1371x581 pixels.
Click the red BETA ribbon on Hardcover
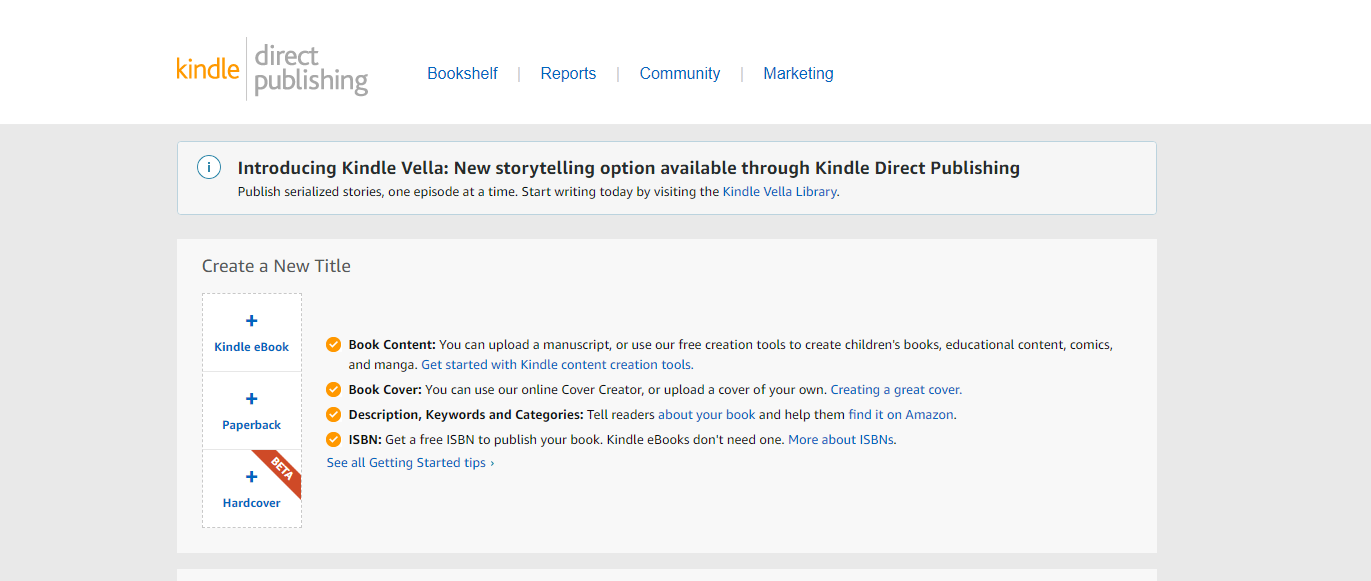click(280, 470)
